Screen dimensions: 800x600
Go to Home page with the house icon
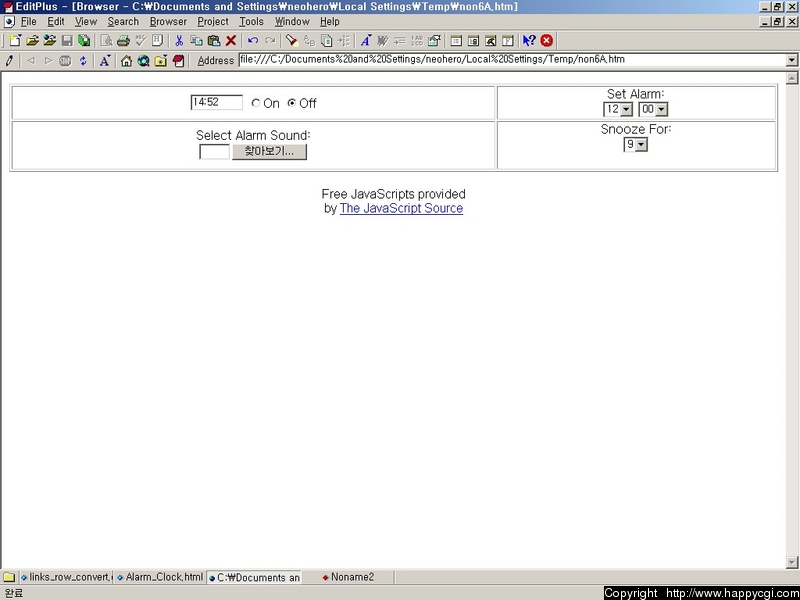[x=126, y=61]
